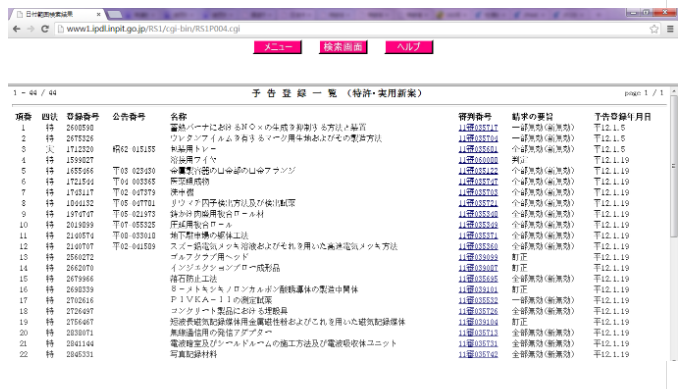This screenshot has height=389, width=689.
Task: Click the 請求の要旨 column header
Action: click(533, 117)
